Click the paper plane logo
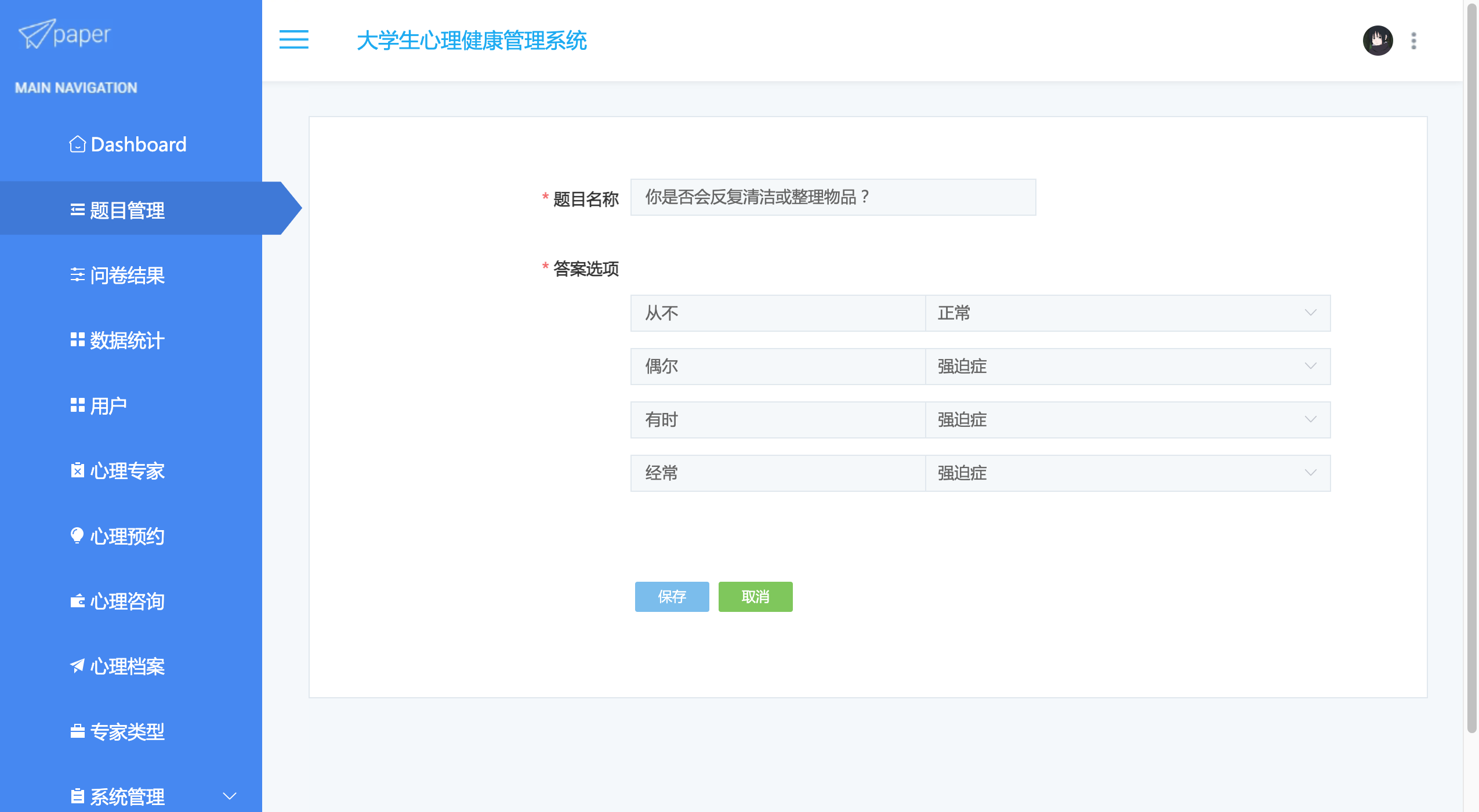This screenshot has height=812, width=1479. pyautogui.click(x=37, y=34)
